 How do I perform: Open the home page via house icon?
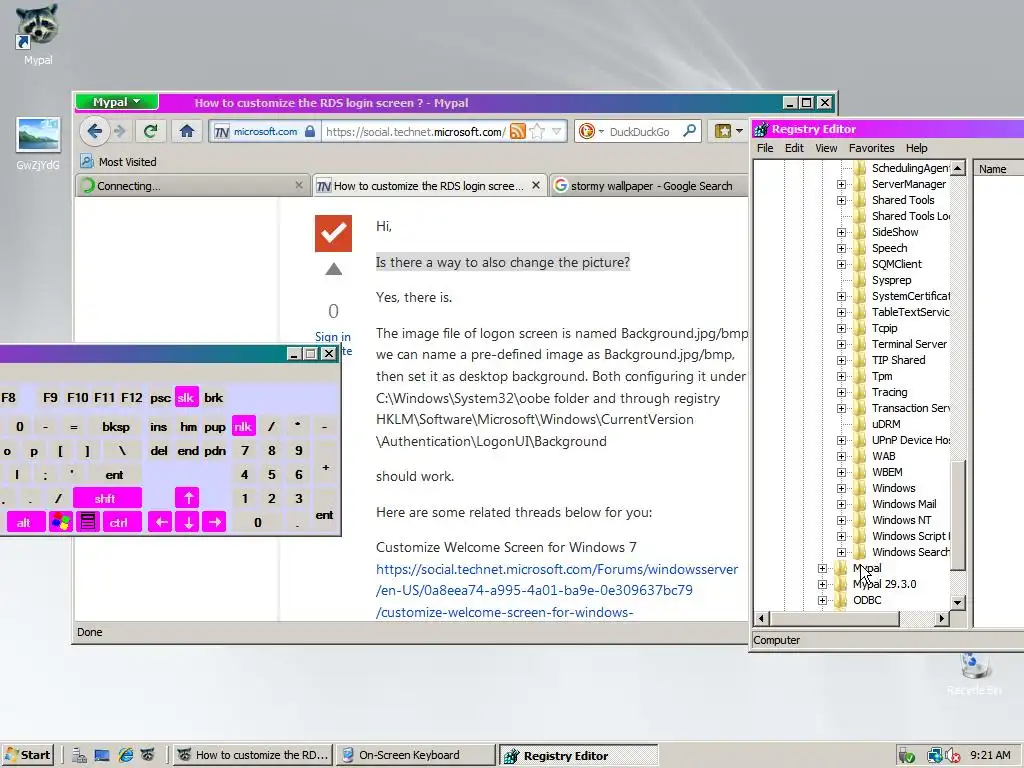[187, 131]
